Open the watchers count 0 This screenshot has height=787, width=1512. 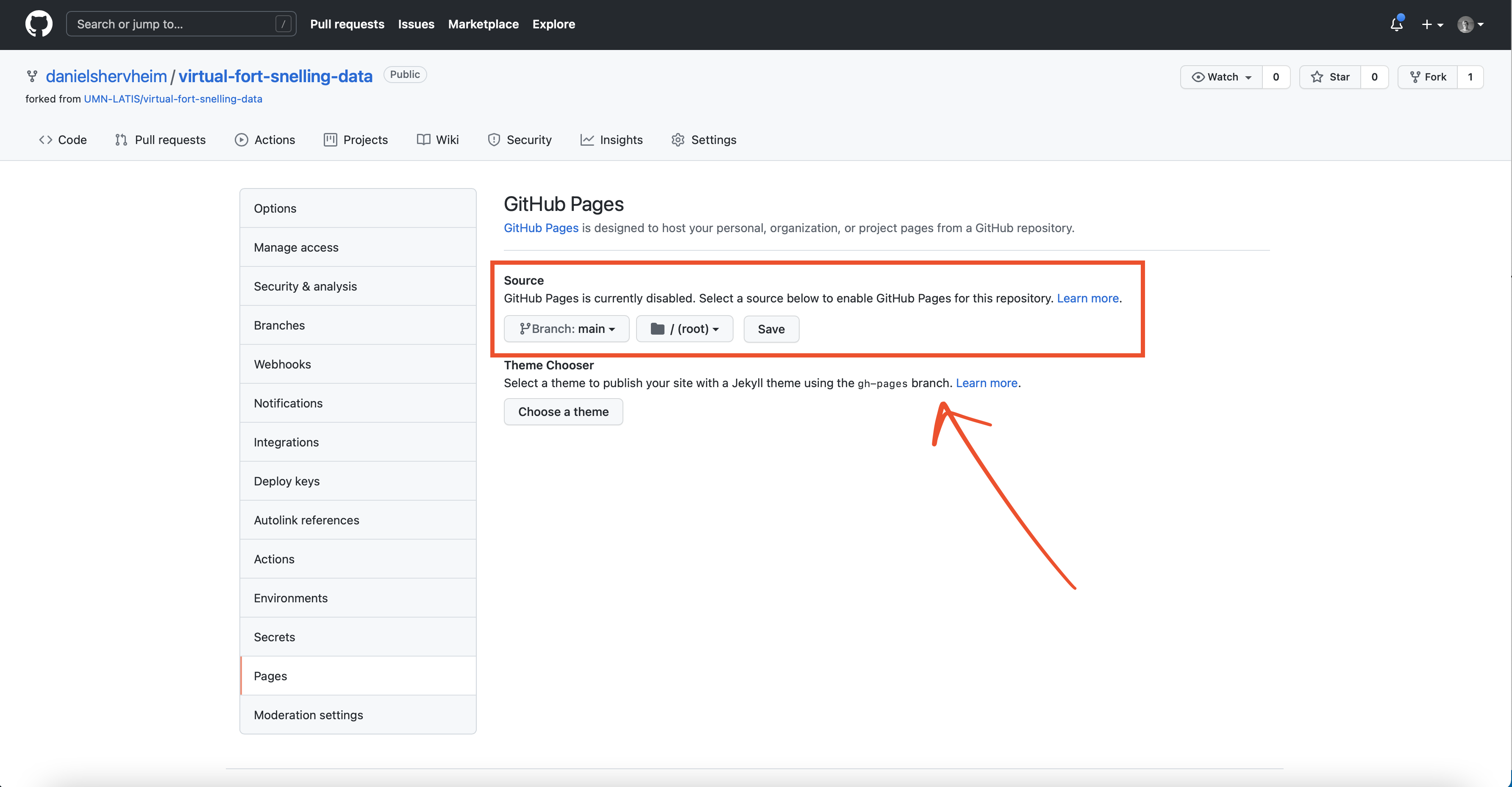coord(1276,77)
